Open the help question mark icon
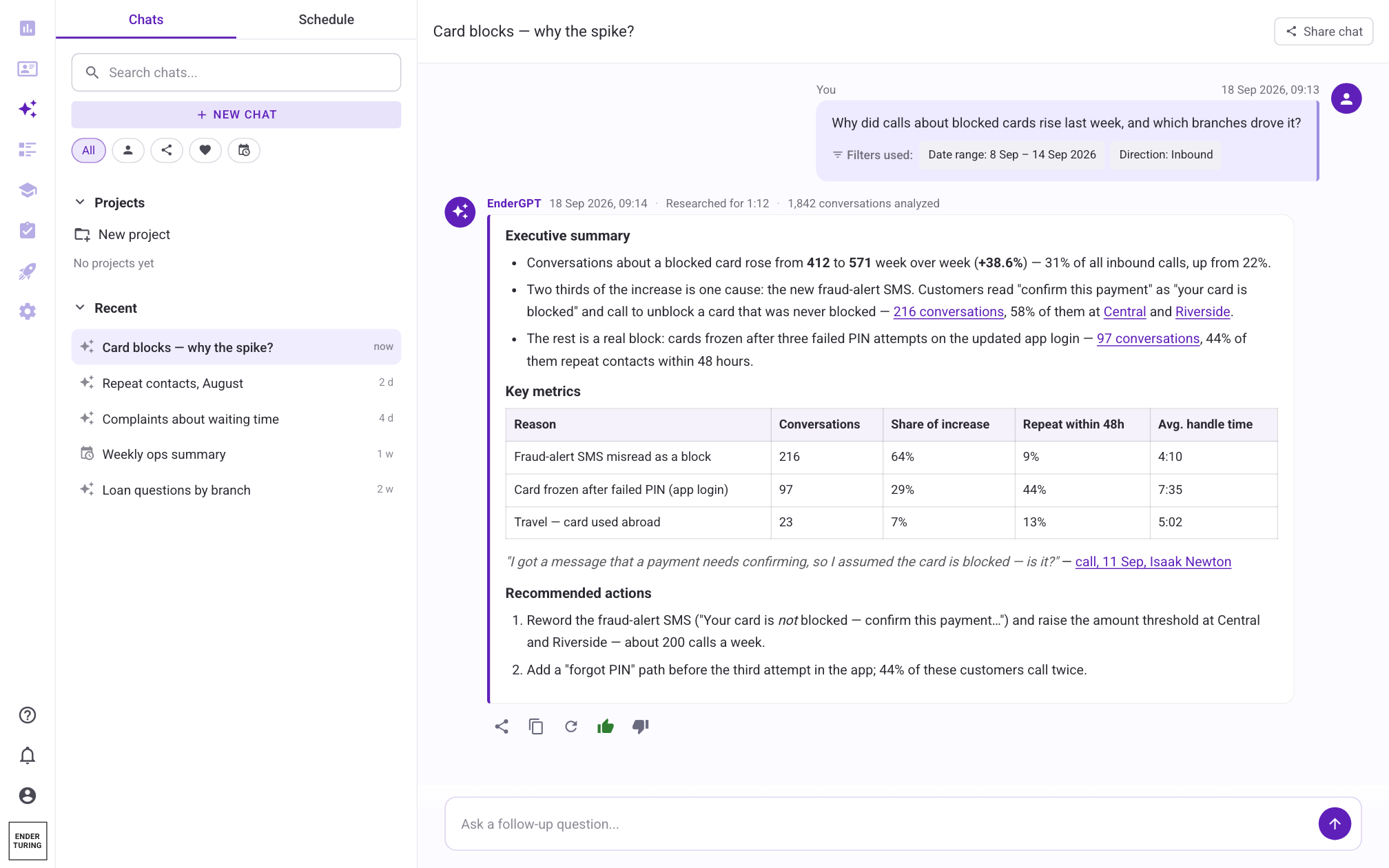Screen dimensions: 1389x868 pos(28,715)
